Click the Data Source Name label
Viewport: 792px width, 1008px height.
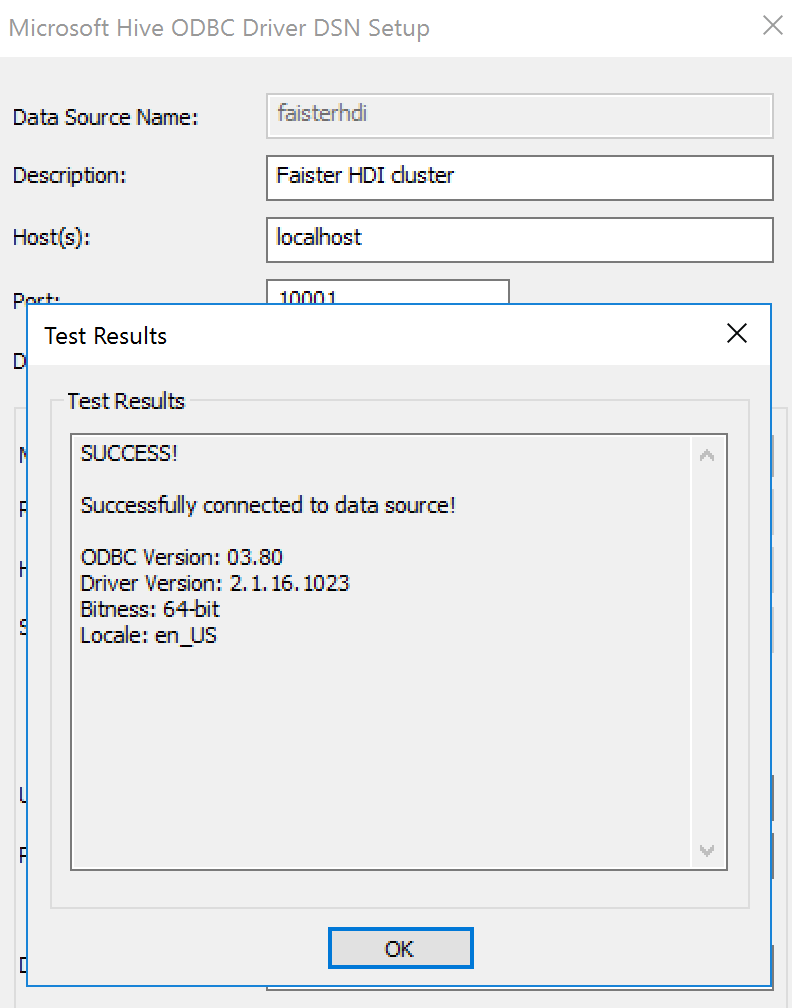pos(105,118)
